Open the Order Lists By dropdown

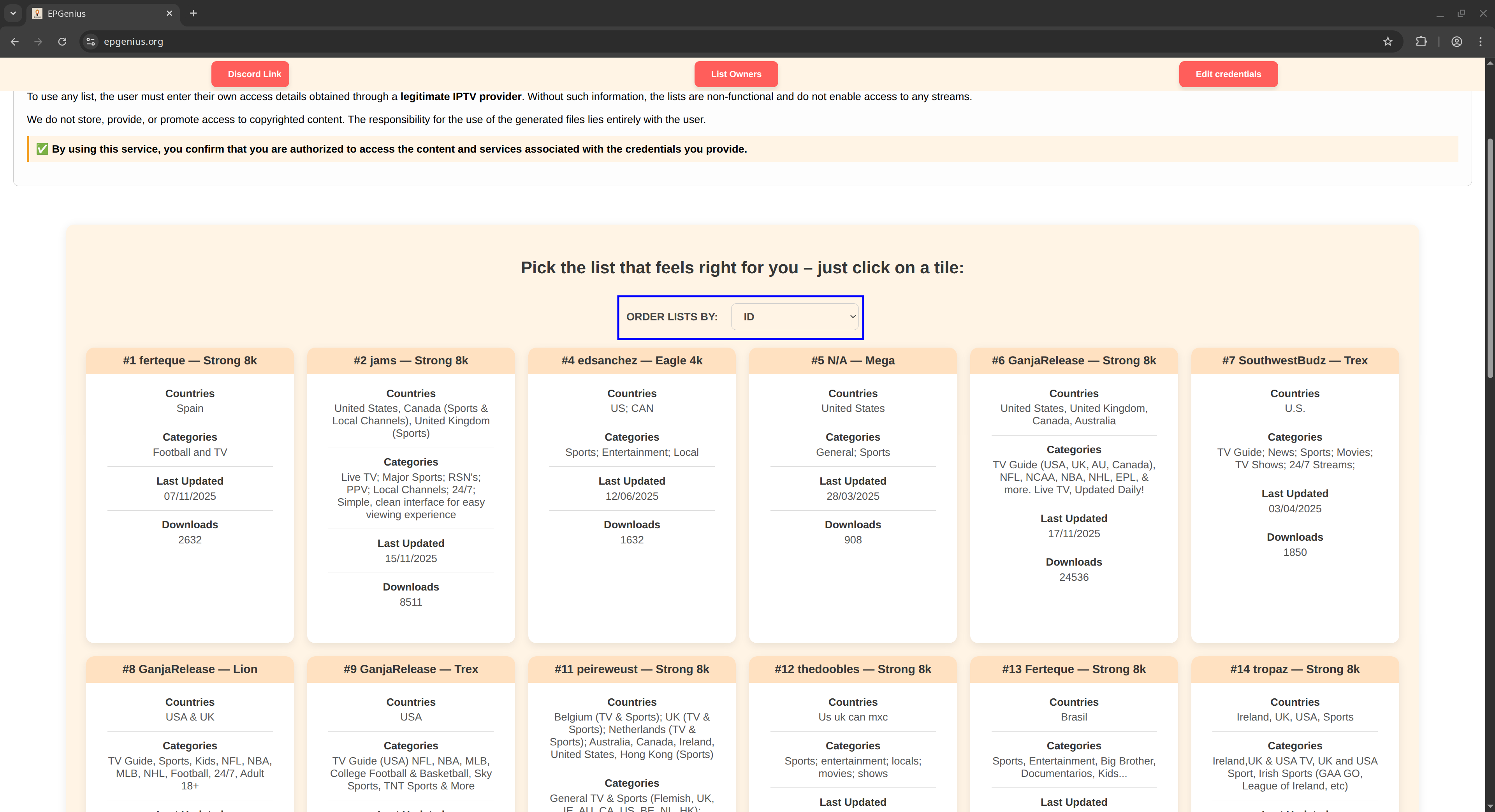point(794,317)
